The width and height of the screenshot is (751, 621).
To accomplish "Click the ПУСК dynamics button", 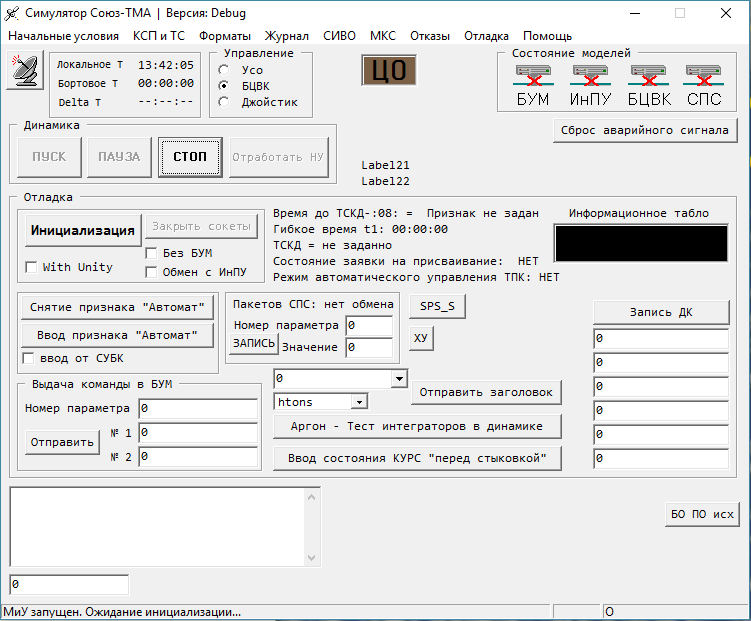I will (x=49, y=157).
